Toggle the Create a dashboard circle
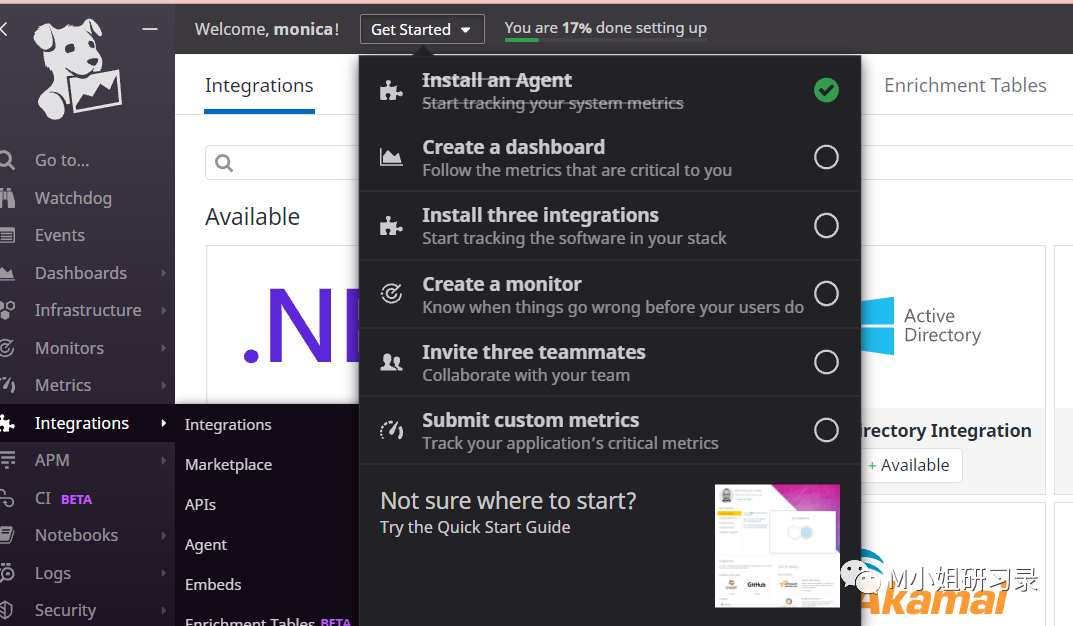Image resolution: width=1073 pixels, height=626 pixels. 826,157
